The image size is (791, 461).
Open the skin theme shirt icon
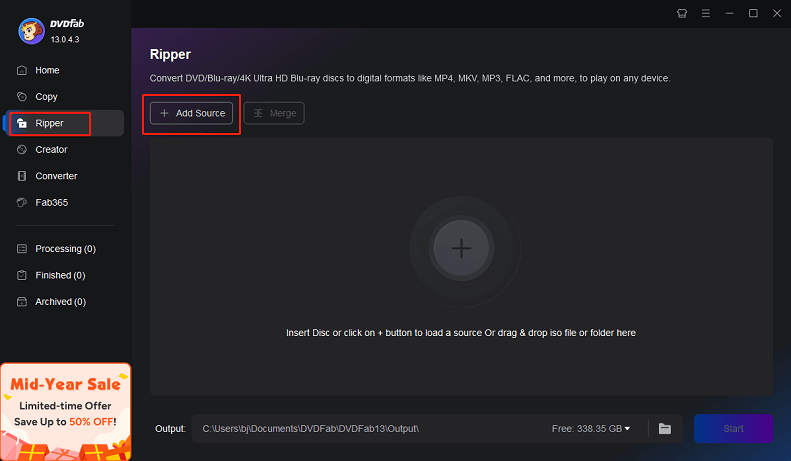coord(682,14)
